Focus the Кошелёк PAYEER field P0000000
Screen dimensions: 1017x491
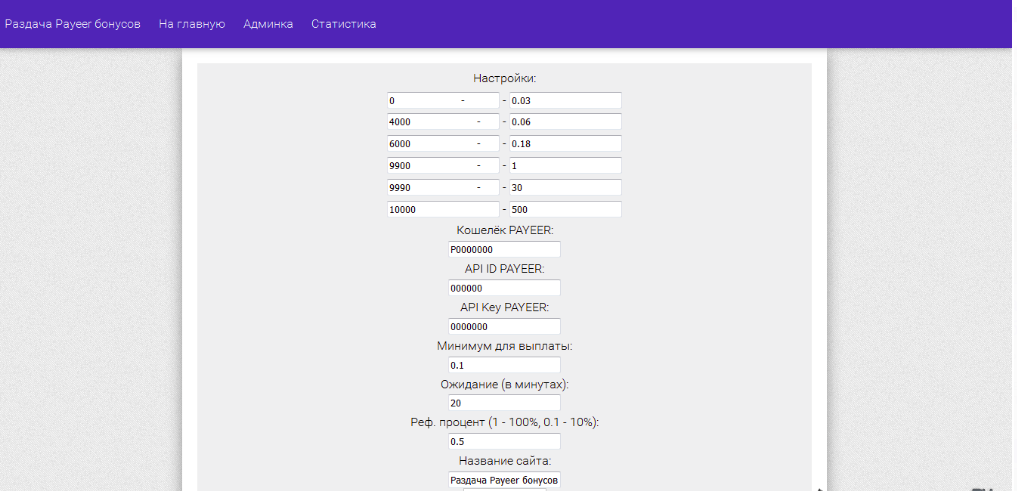click(505, 250)
